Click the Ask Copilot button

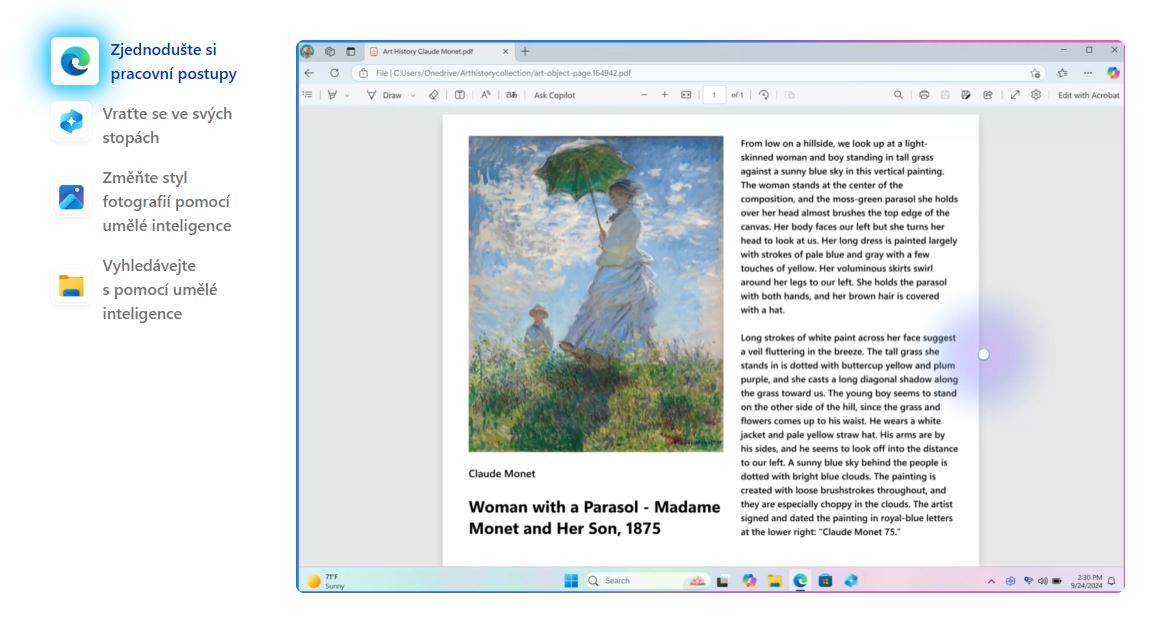pos(554,95)
